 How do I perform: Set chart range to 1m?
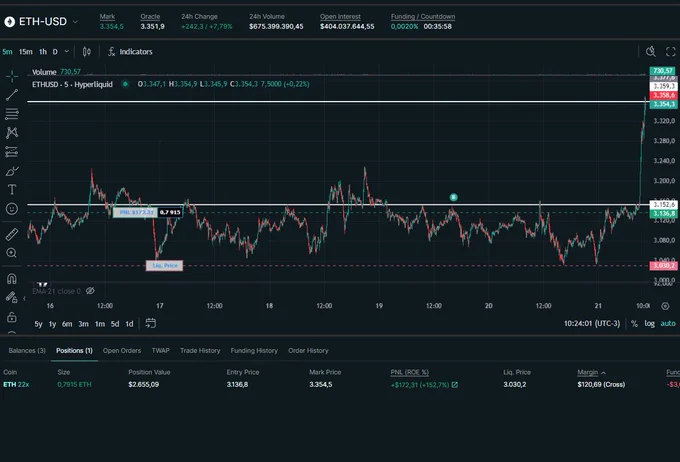[x=100, y=324]
